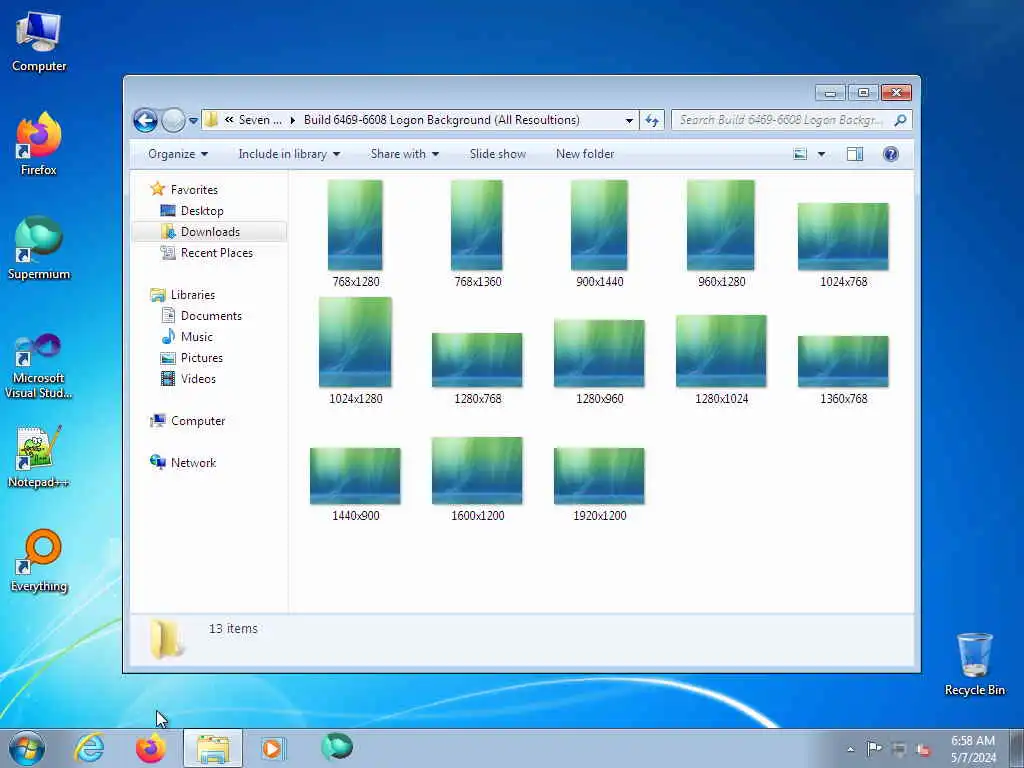
Task: Click the magnifier search icon
Action: [901, 120]
